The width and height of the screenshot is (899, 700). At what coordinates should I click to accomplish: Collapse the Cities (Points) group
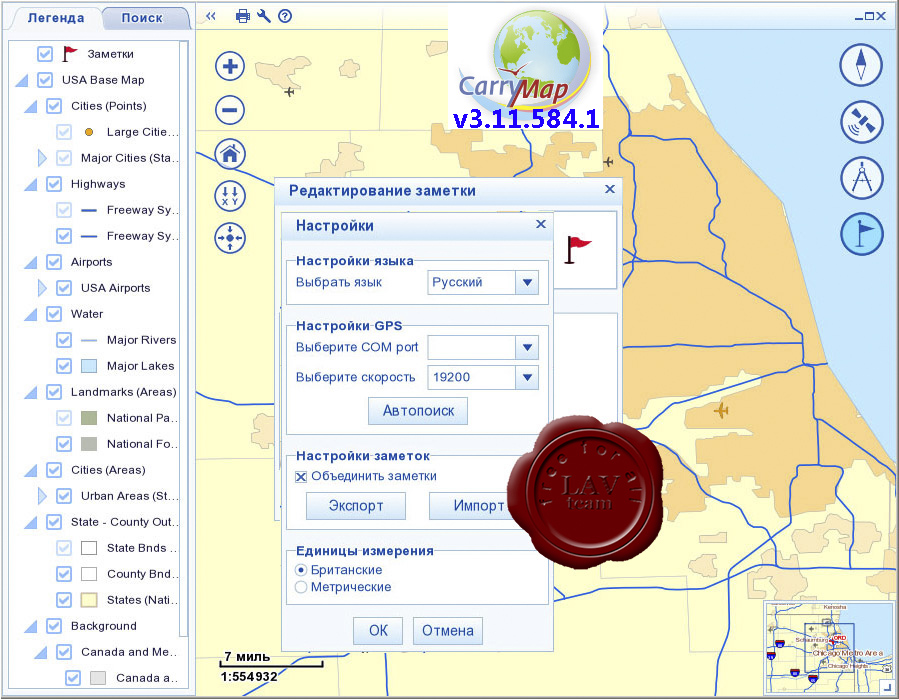coord(31,107)
